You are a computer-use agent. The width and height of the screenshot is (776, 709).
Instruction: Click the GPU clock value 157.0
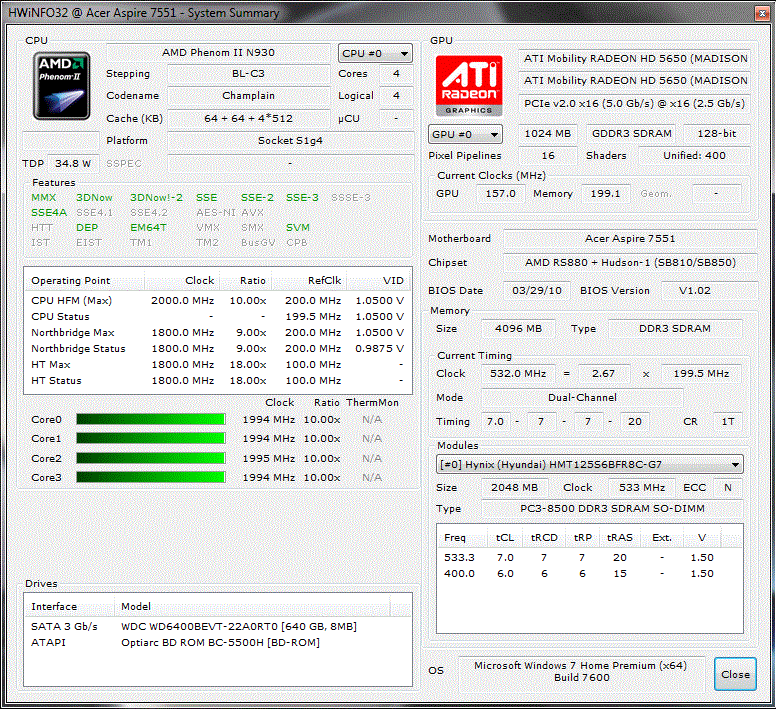click(500, 193)
